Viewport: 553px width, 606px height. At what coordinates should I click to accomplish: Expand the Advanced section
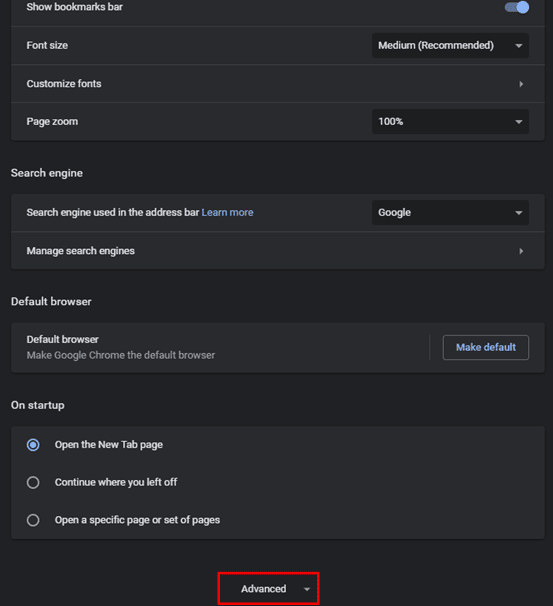tap(269, 589)
